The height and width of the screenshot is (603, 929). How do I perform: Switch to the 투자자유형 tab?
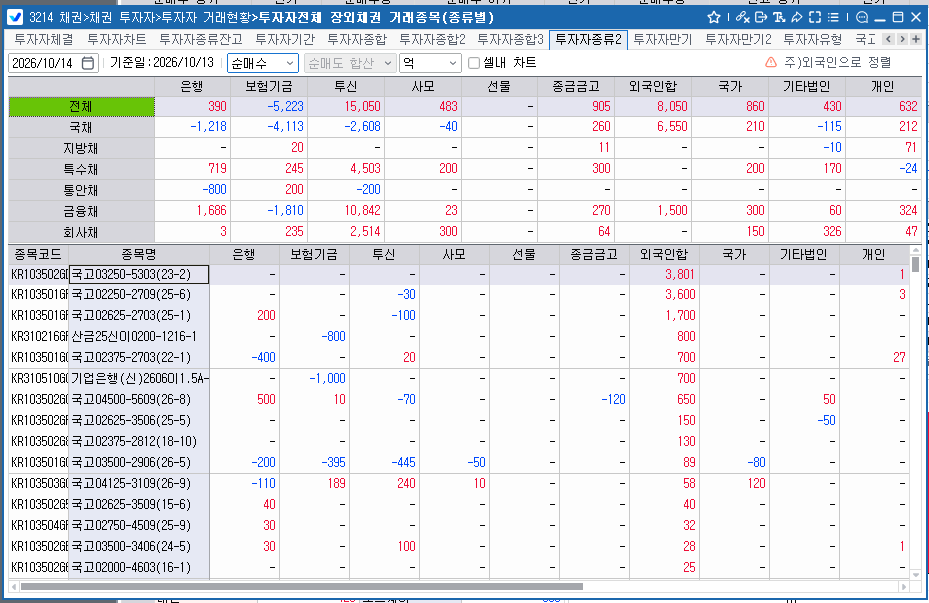(x=812, y=40)
